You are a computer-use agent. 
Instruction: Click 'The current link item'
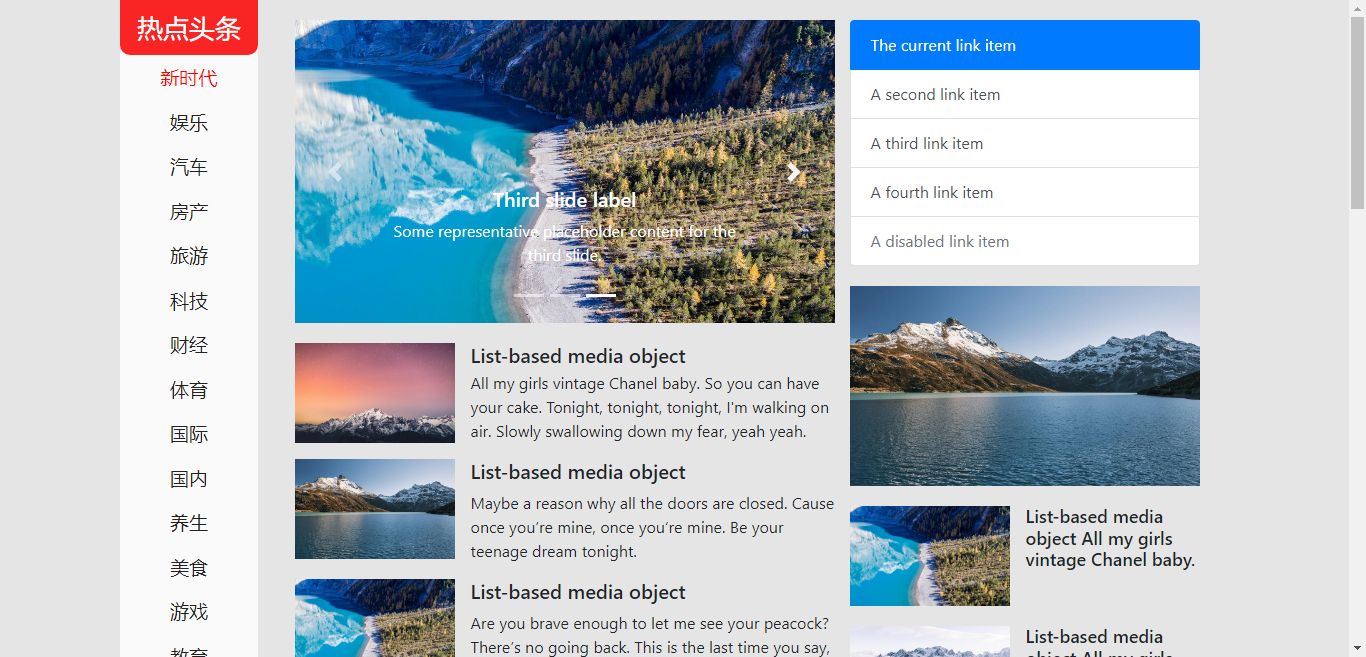coord(1024,45)
